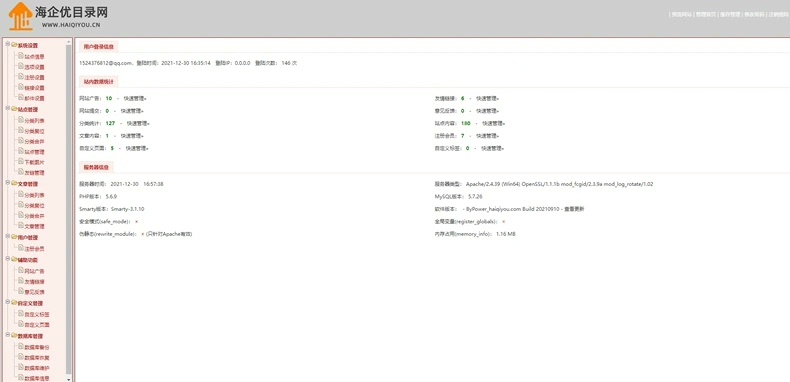This screenshot has height=382, width=790.
Task: Open the 文章管理 sub-item link
Action: click(34, 226)
